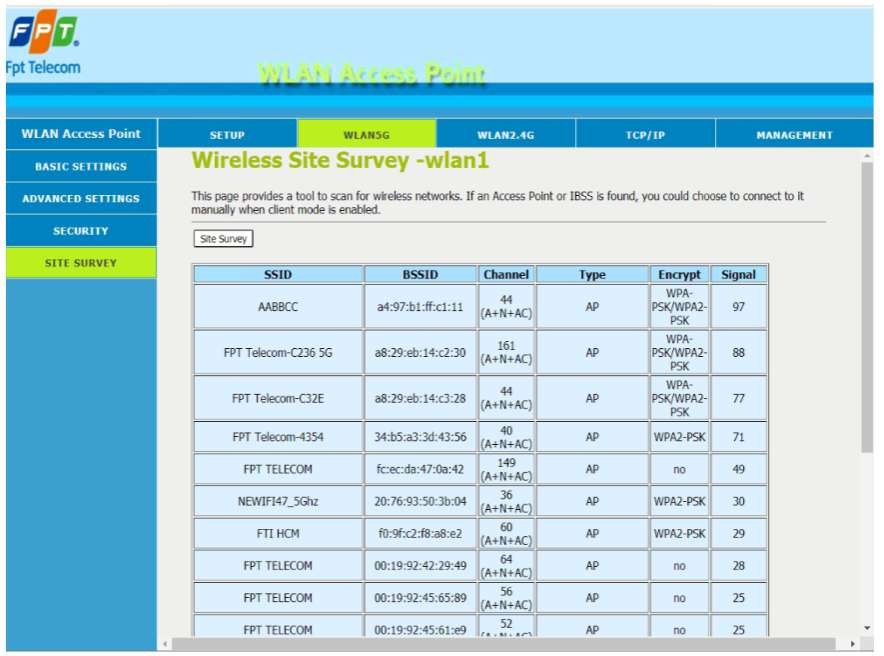Open the SETUP tab
Viewport: 884px width, 656px height.
227,134
